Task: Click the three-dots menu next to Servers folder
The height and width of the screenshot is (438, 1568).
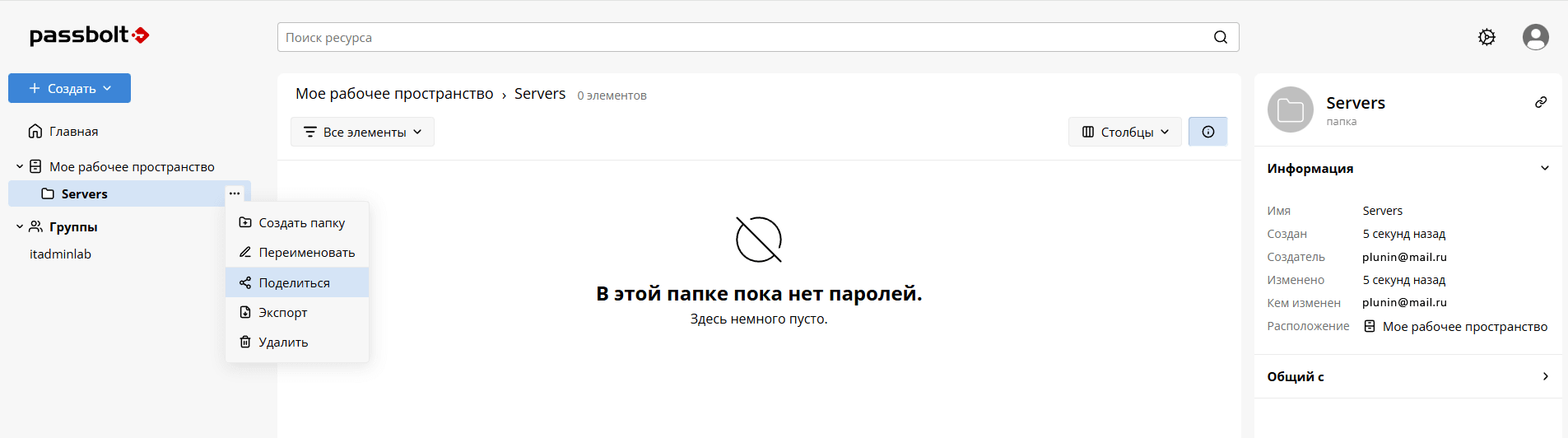Action: pos(235,193)
